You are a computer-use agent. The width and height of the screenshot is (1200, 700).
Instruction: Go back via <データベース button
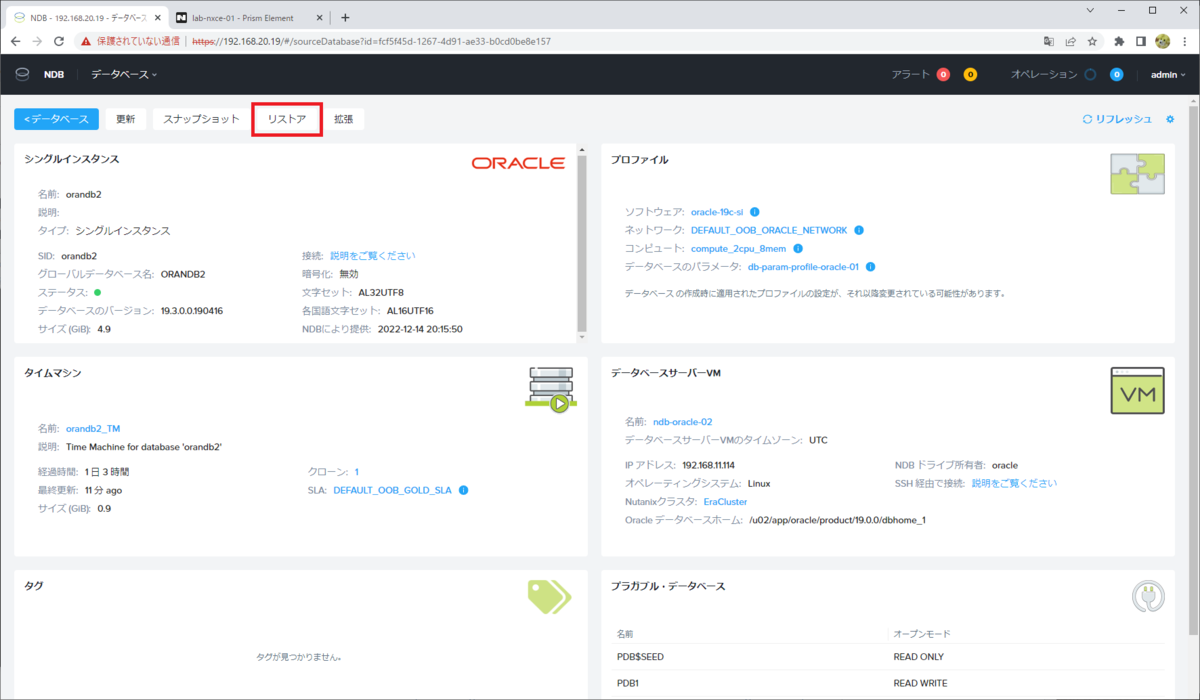coord(56,119)
